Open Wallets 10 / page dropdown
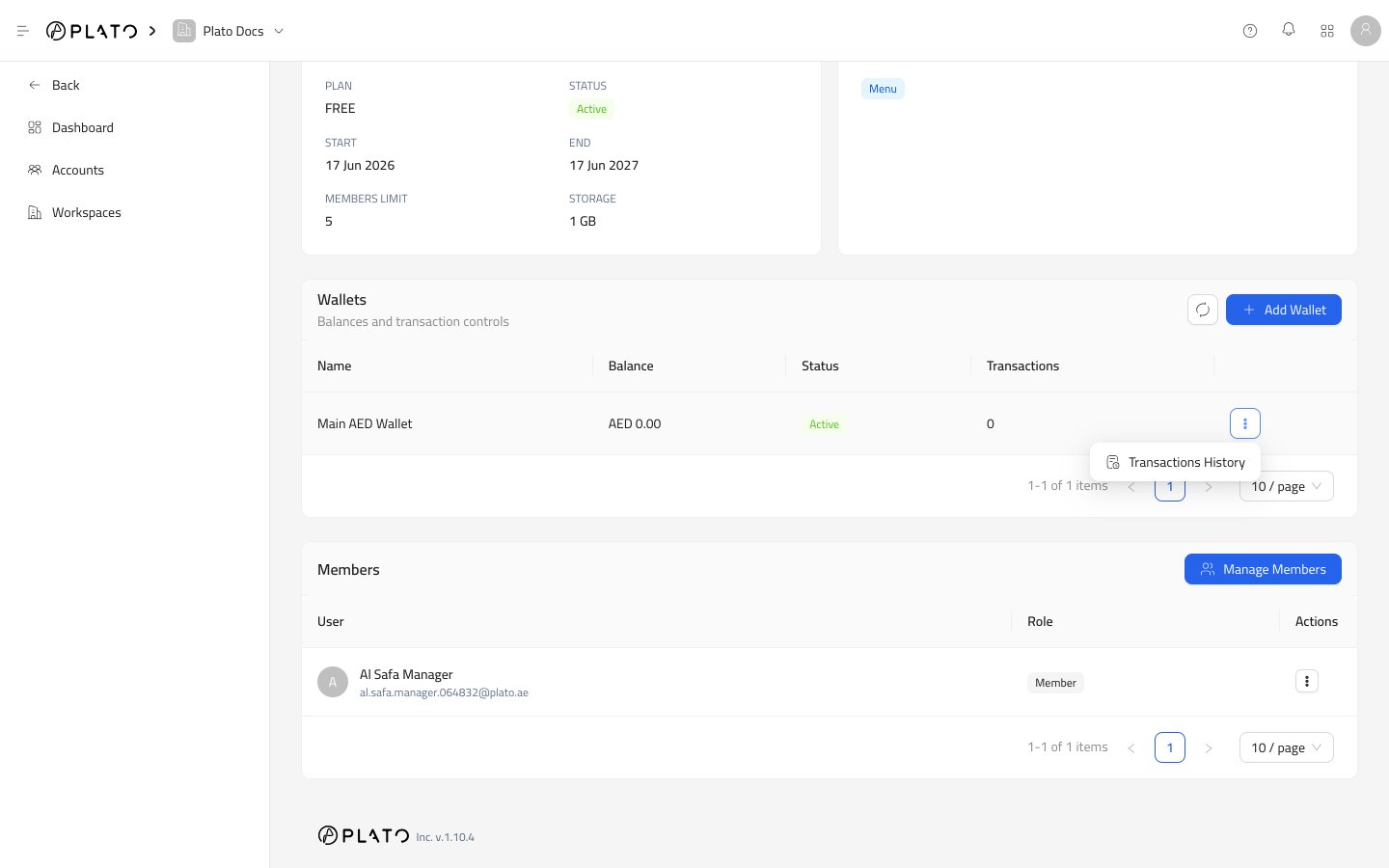The image size is (1389, 868). pos(1287,486)
